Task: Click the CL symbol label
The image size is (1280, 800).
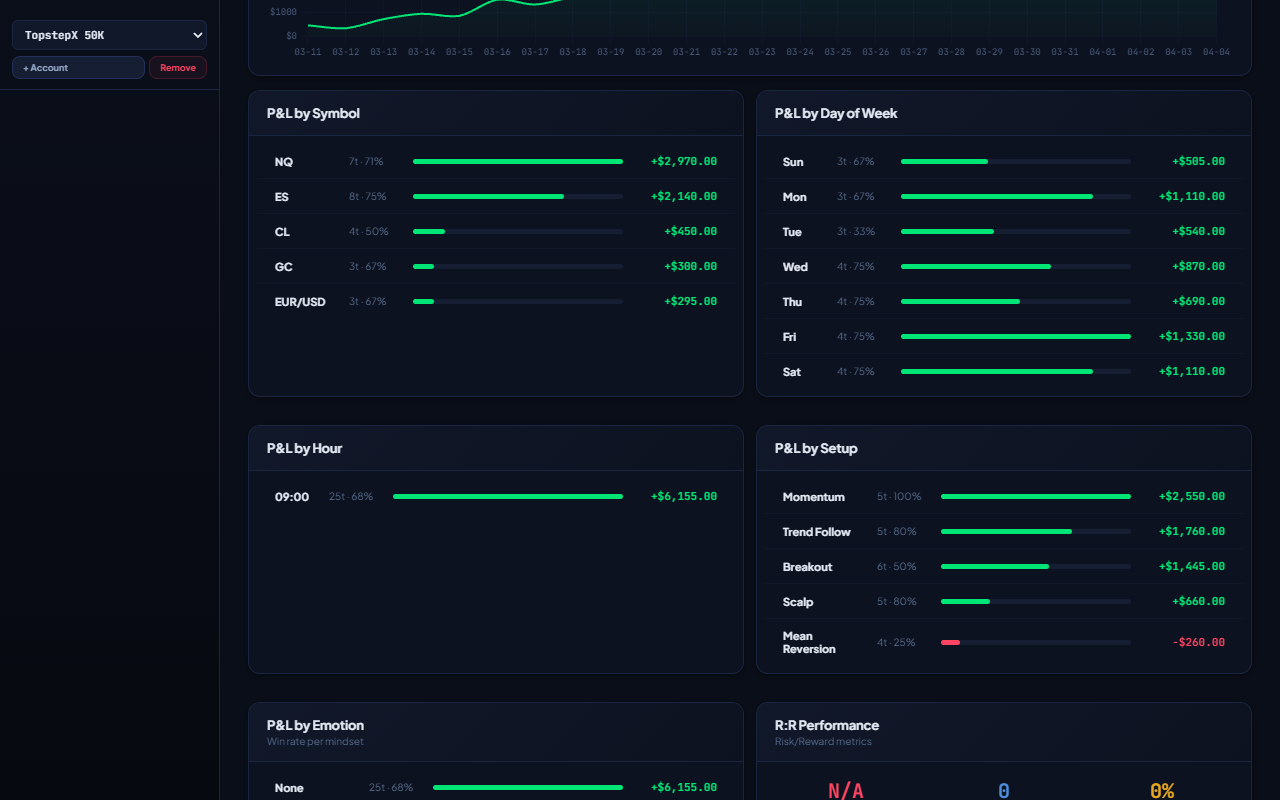Action: pos(282,232)
